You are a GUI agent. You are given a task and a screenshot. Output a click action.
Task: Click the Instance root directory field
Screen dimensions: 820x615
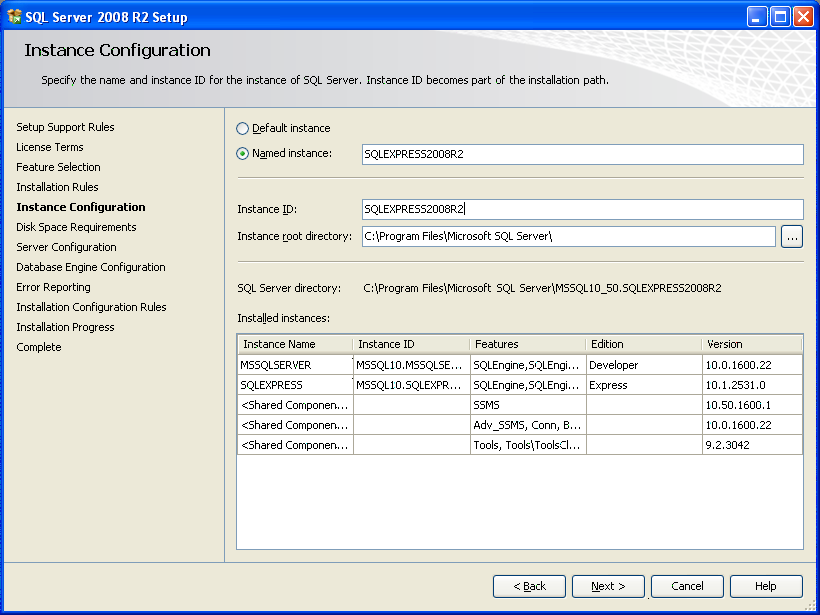568,236
